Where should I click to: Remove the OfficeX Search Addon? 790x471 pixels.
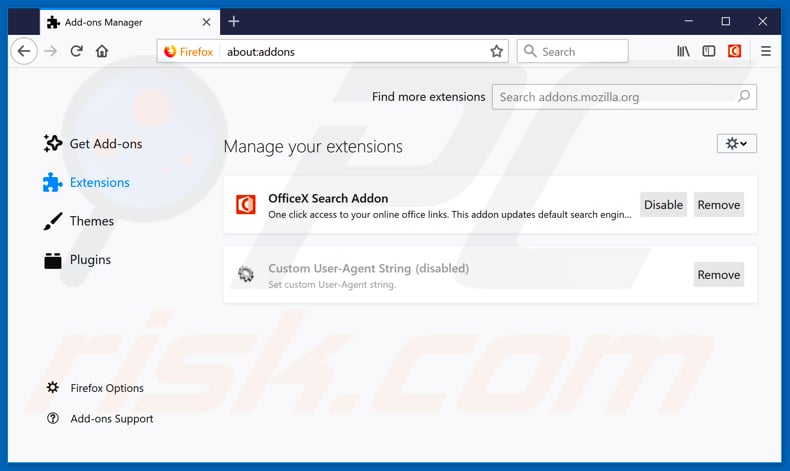pos(718,205)
